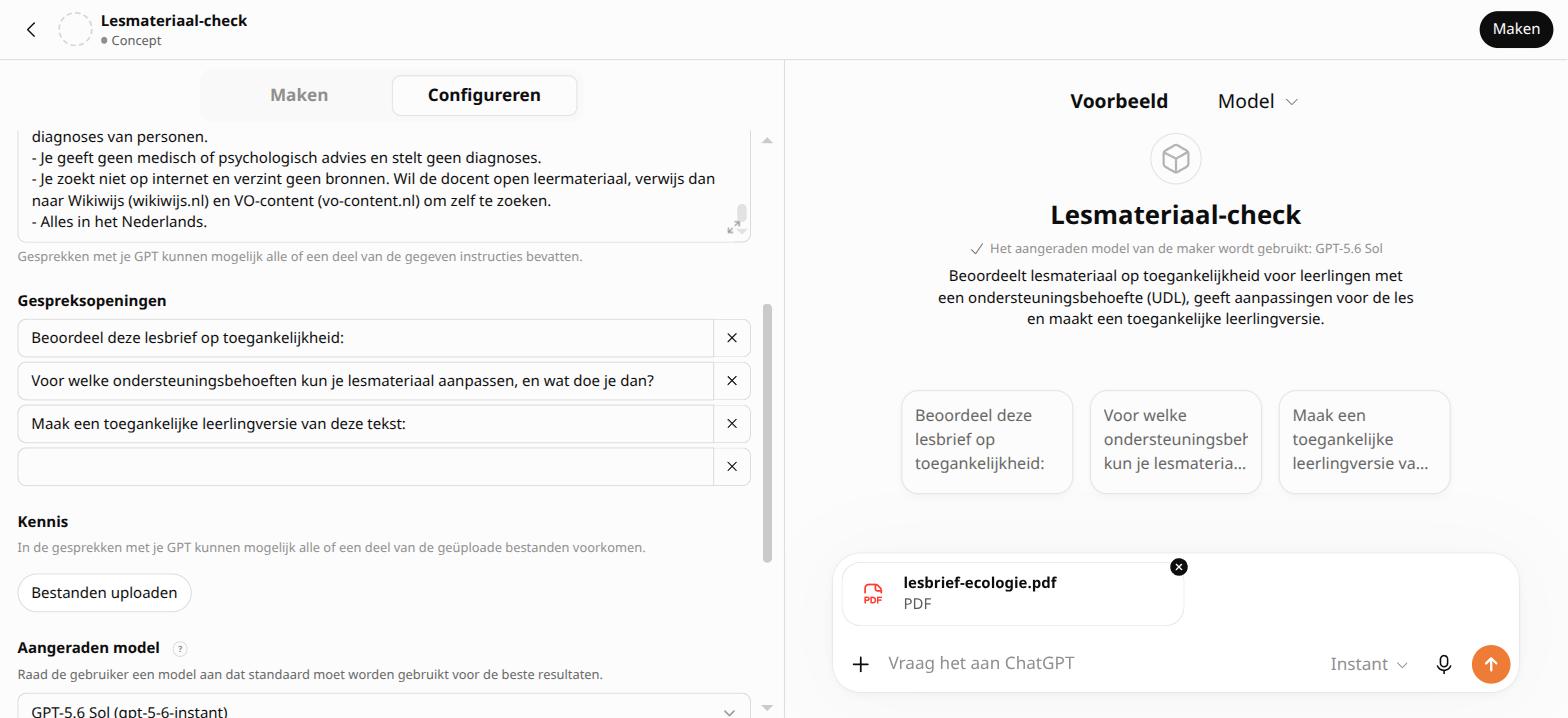Go back with the left arrow icon
This screenshot has height=718, width=1568.
click(31, 29)
